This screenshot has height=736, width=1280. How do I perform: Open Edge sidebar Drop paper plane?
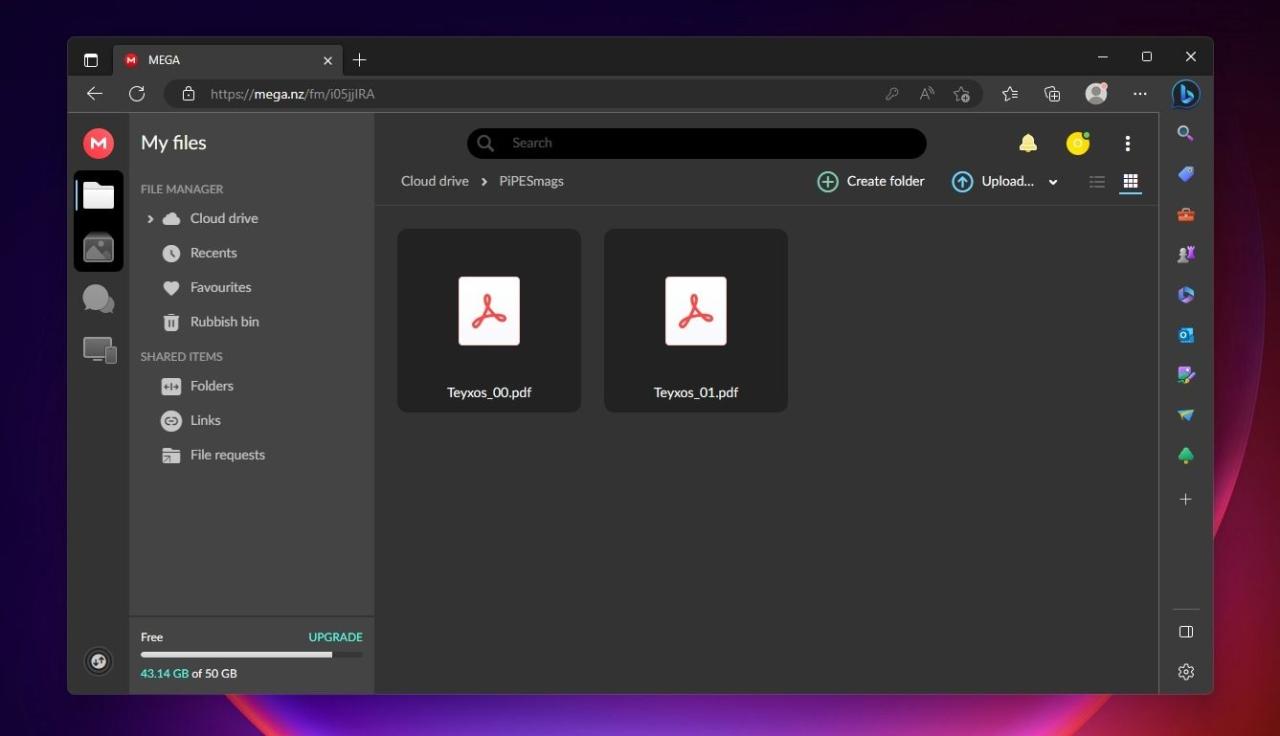click(x=1186, y=415)
